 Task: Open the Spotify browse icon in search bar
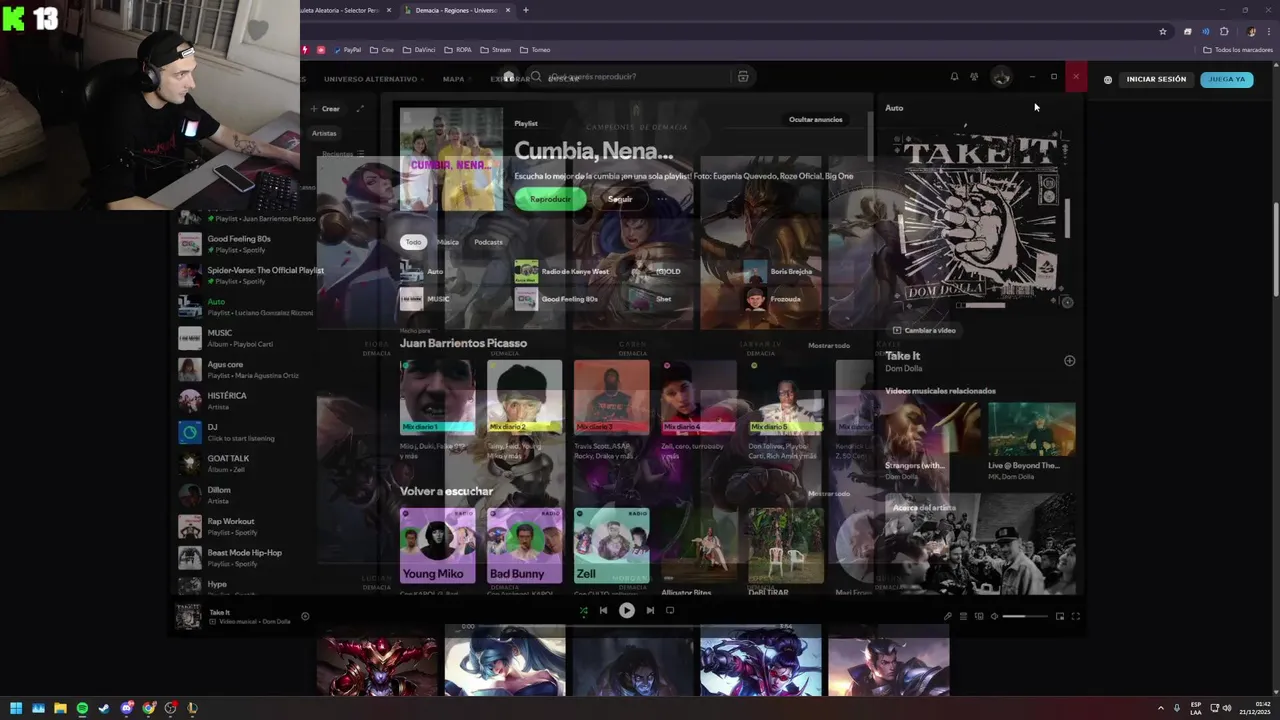742,77
